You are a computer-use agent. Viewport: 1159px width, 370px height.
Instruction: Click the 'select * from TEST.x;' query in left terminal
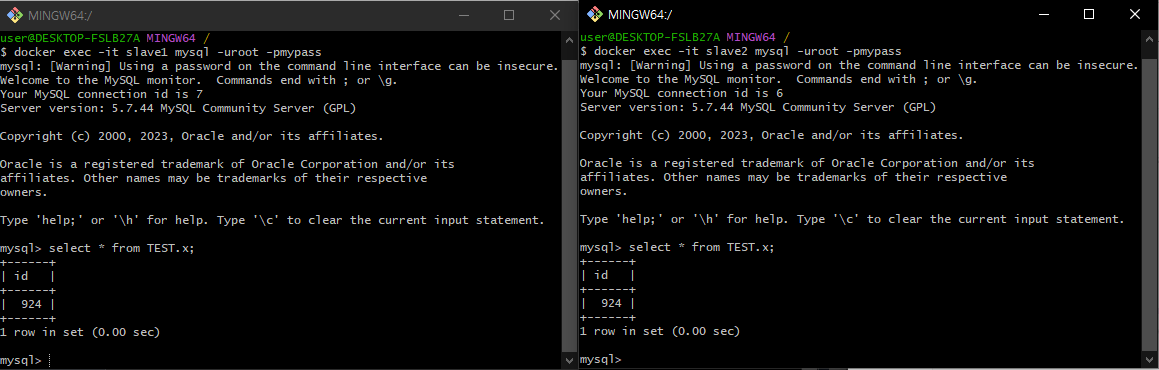pos(122,248)
